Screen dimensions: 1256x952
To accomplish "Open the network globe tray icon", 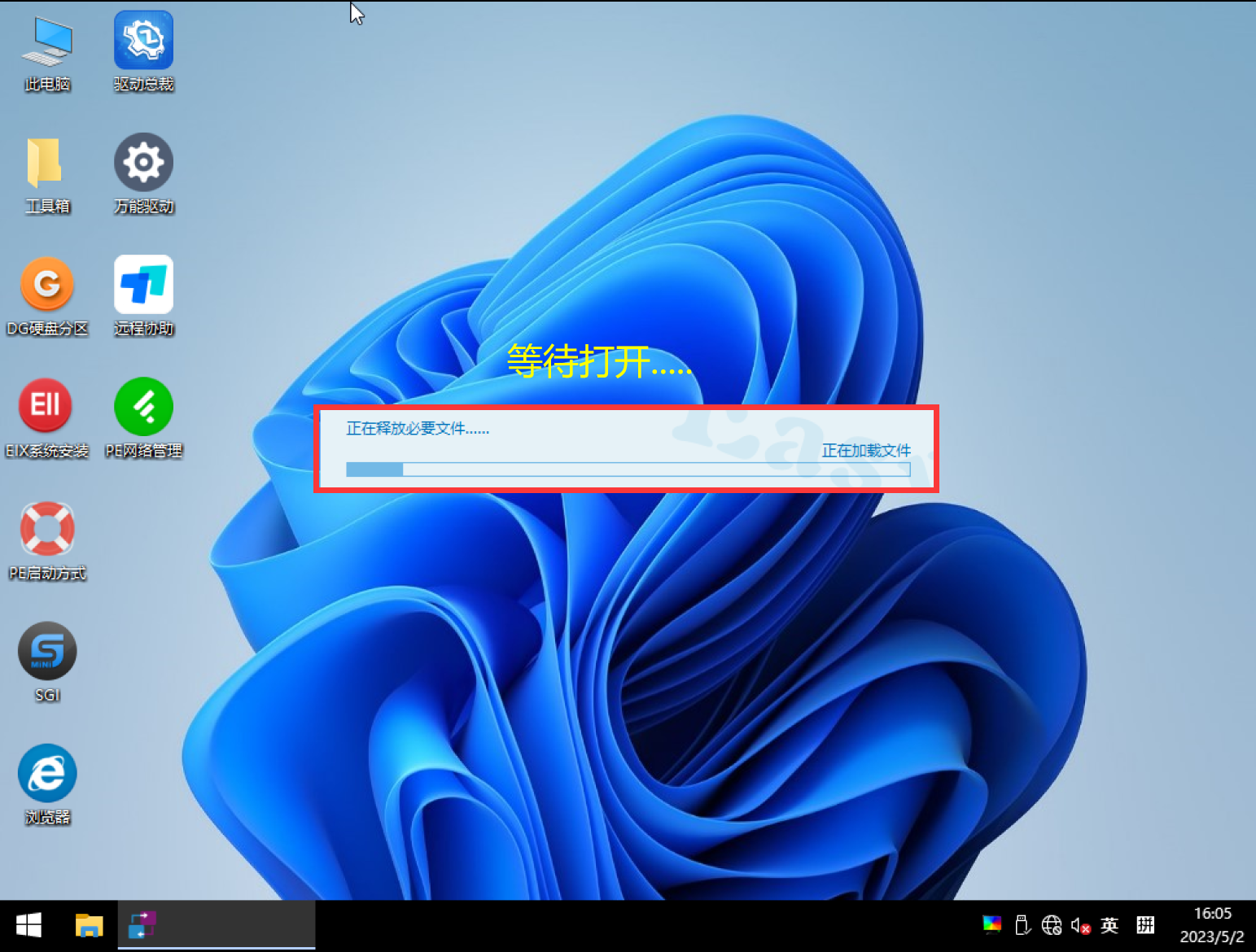I will [x=1052, y=925].
